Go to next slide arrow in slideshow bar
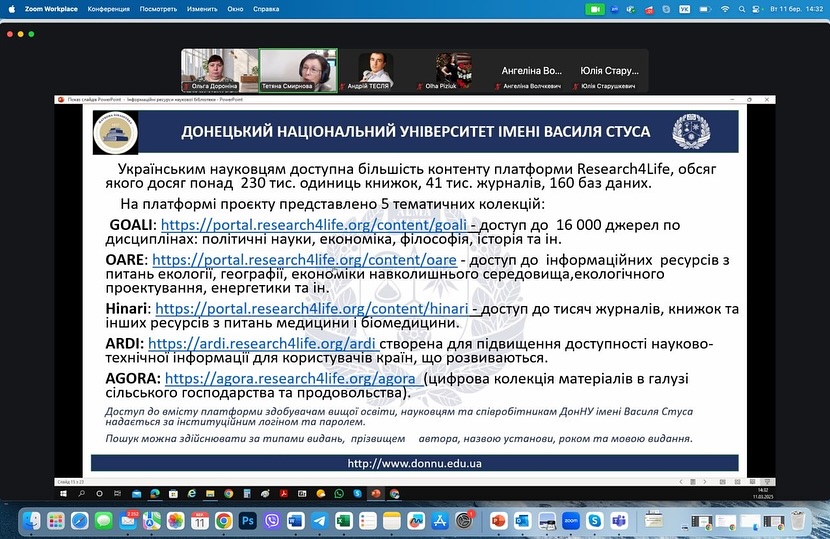Image resolution: width=830 pixels, height=539 pixels. click(705, 482)
